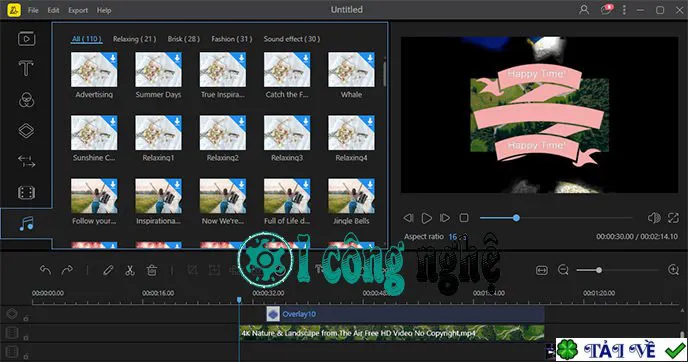The height and width of the screenshot is (362, 688).
Task: Toggle the lock on the overlay track
Action: pyautogui.click(x=26, y=318)
